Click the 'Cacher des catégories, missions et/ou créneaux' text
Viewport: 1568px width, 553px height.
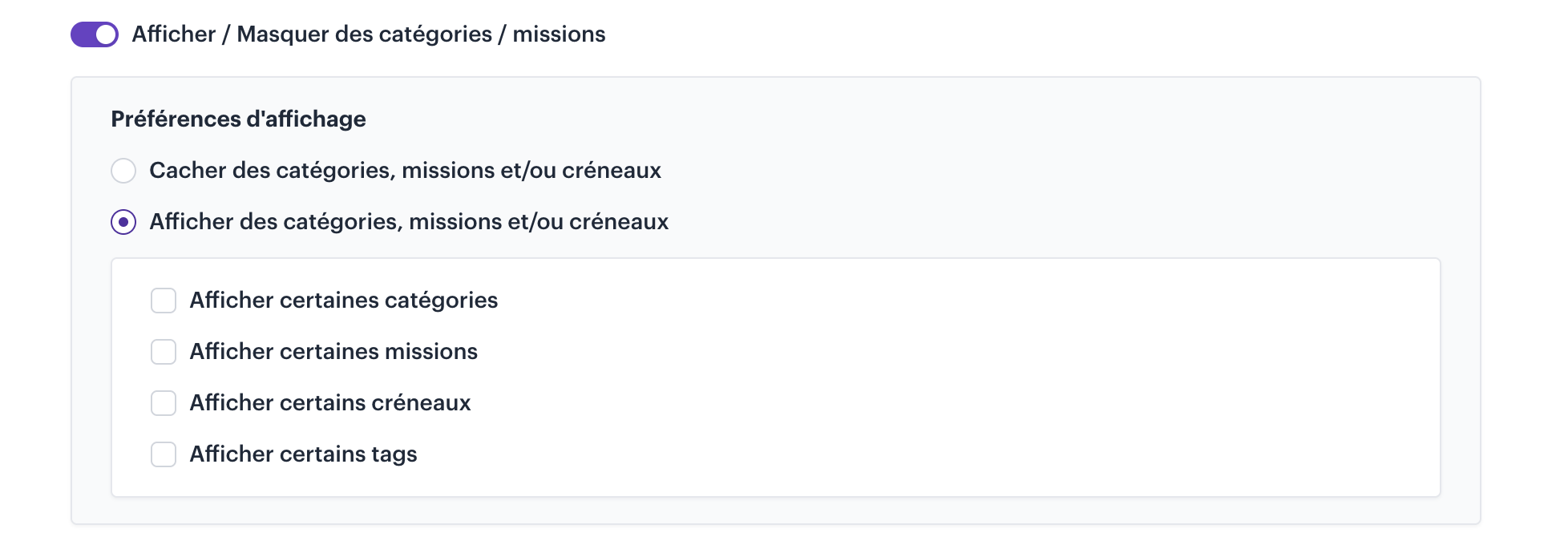tap(405, 171)
